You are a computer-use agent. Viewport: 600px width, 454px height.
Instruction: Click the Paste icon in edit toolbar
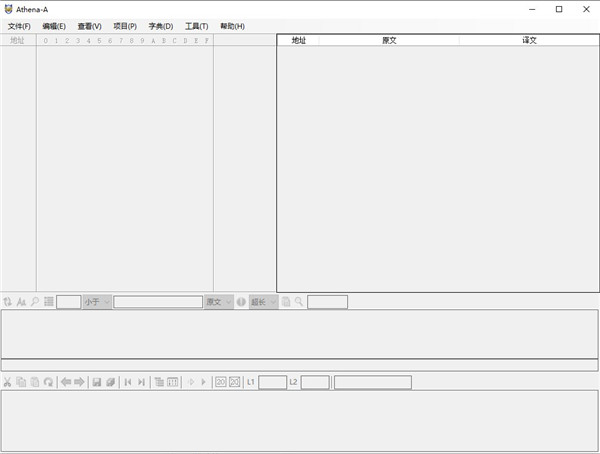[x=35, y=382]
